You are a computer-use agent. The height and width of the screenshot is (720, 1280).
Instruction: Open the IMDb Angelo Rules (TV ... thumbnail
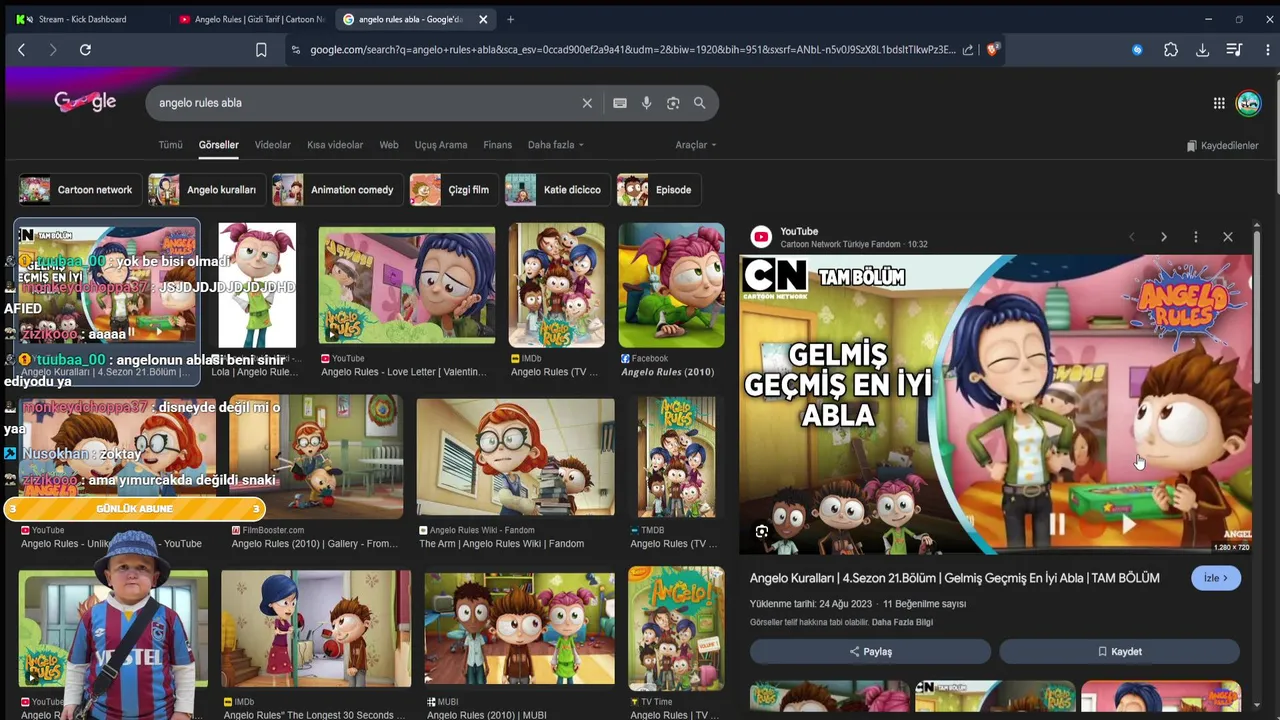tap(556, 285)
